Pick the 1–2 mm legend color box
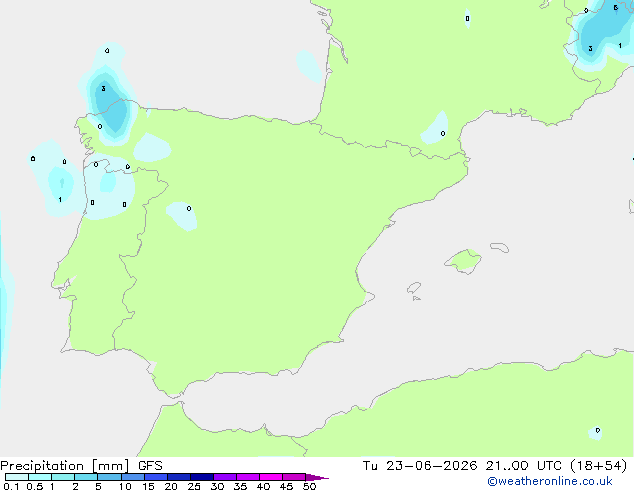The height and width of the screenshot is (490, 634). click(63, 477)
